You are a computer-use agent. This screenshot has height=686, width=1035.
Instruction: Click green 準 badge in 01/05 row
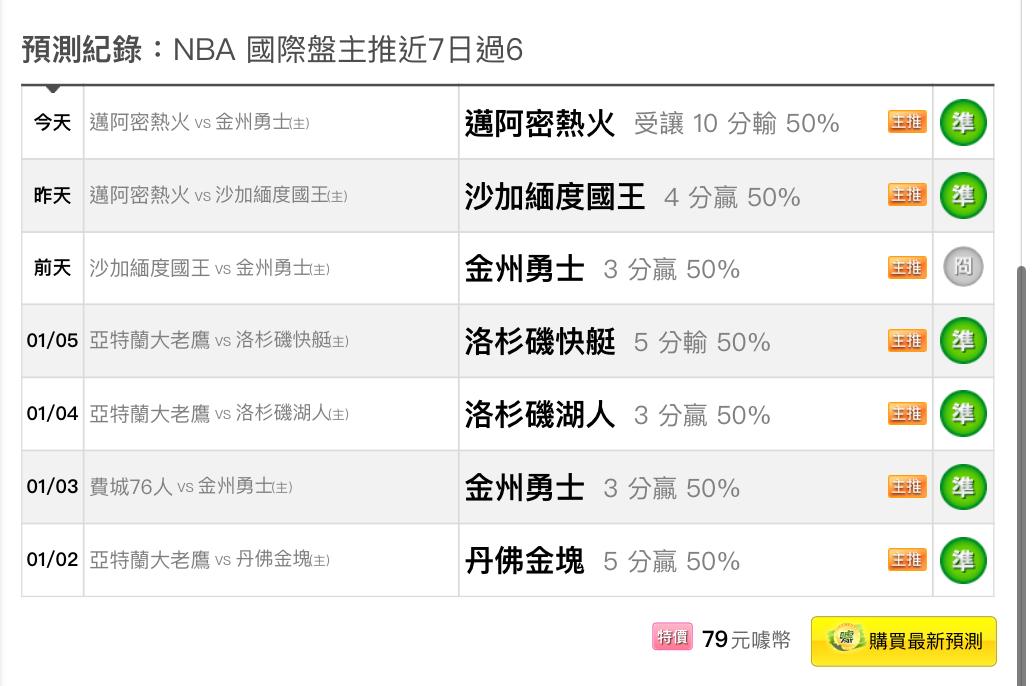963,341
